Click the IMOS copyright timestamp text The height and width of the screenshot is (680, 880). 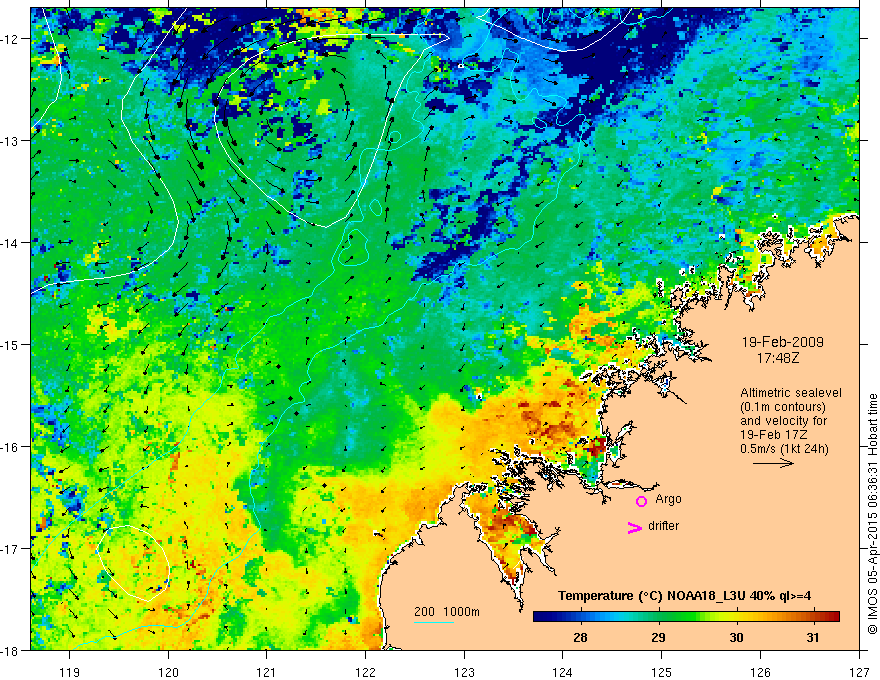coord(872,515)
